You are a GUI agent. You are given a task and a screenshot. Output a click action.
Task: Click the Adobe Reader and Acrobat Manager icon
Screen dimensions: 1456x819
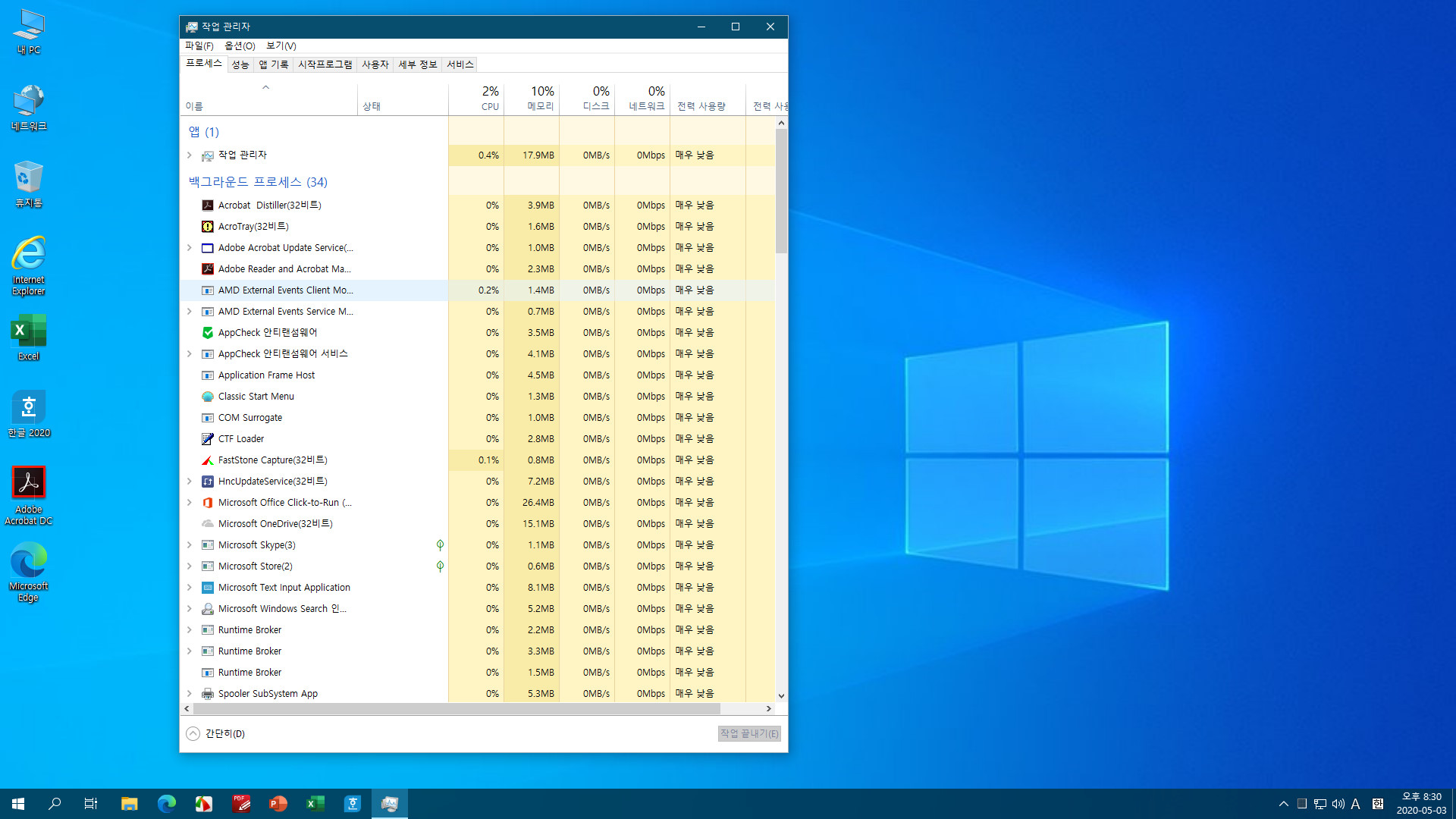[x=207, y=269]
